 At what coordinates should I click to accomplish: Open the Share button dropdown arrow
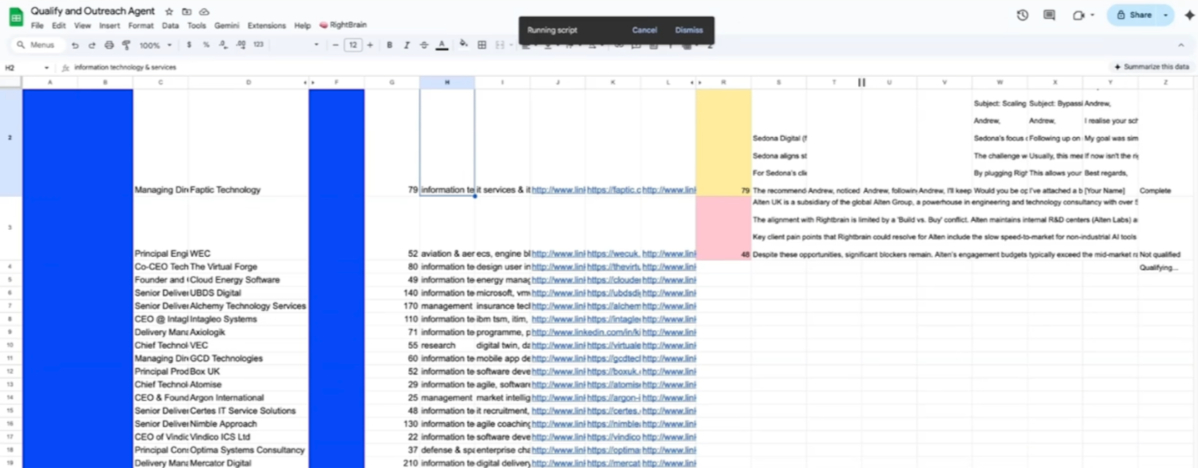pyautogui.click(x=1166, y=15)
